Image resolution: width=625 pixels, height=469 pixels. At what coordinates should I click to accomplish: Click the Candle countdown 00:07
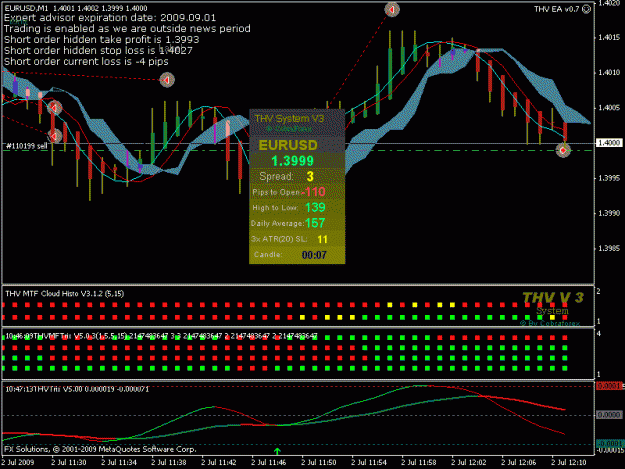(314, 255)
